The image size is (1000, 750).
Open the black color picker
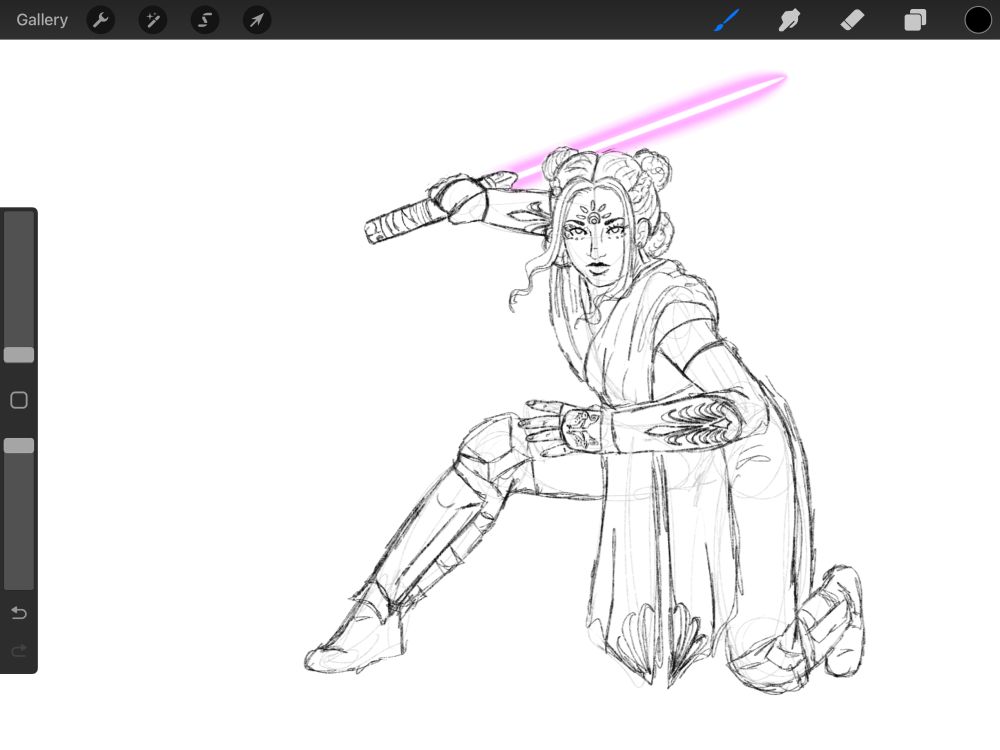tap(978, 20)
